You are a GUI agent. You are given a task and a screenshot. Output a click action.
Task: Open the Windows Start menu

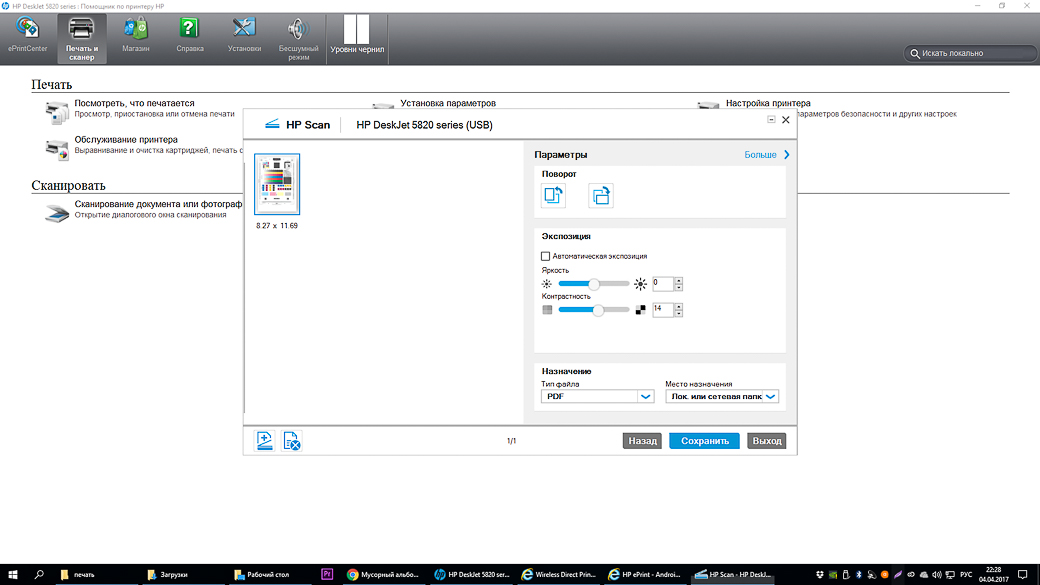coord(12,574)
